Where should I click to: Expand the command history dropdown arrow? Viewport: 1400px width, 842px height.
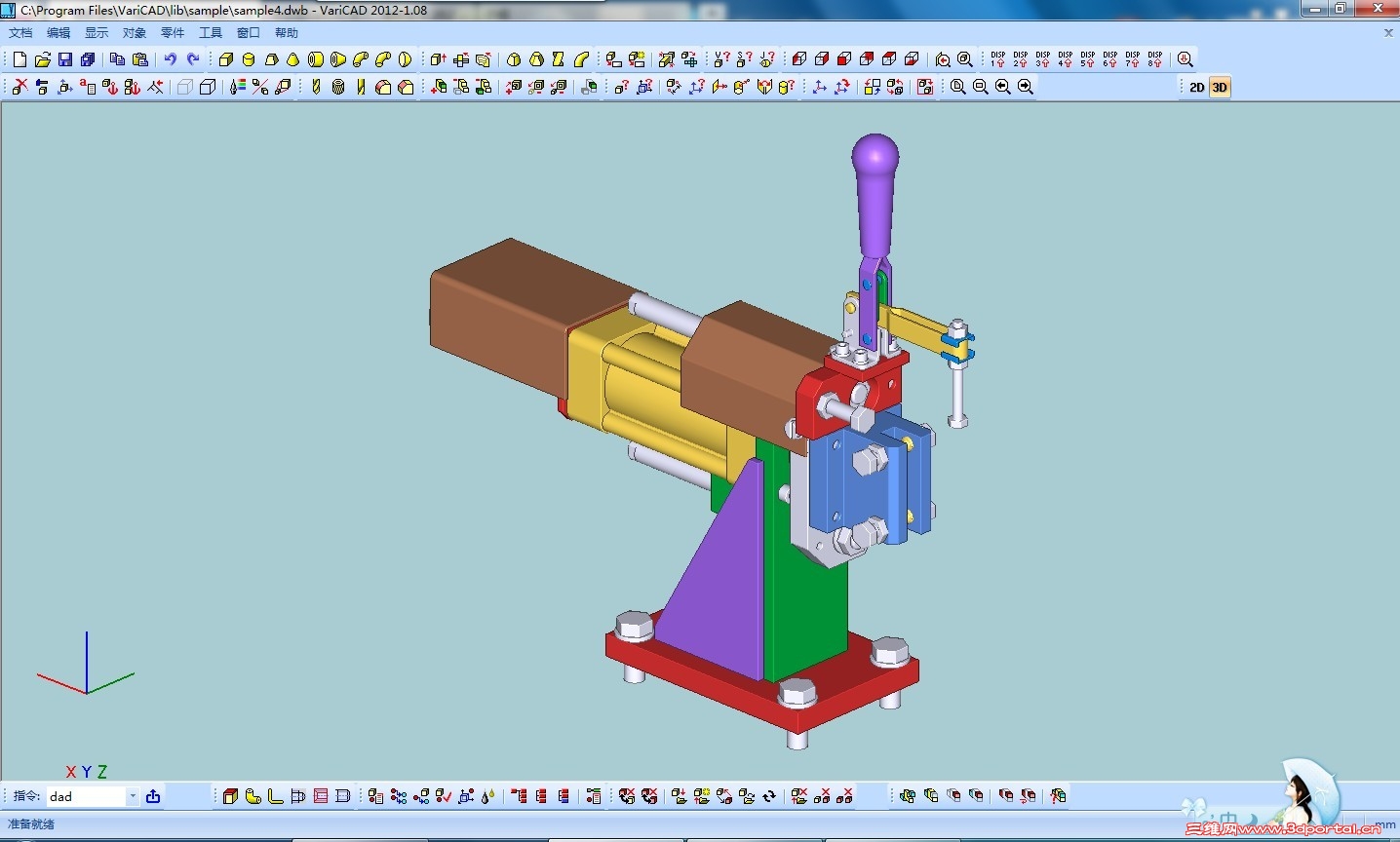(x=134, y=796)
